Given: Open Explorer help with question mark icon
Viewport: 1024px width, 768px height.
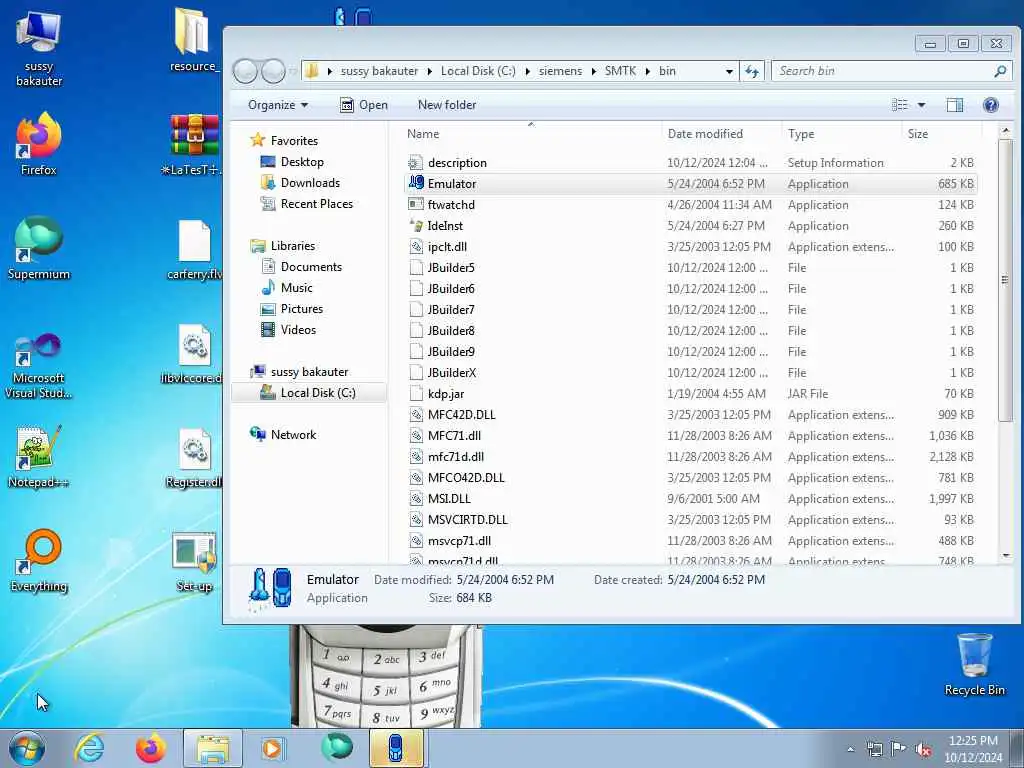Looking at the screenshot, I should coord(991,104).
